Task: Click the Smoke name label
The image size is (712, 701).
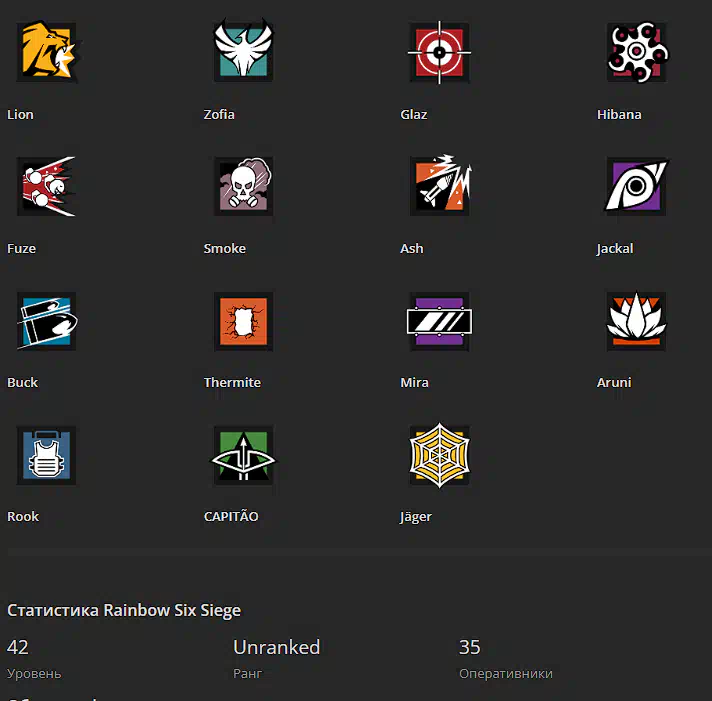Action: 225,248
